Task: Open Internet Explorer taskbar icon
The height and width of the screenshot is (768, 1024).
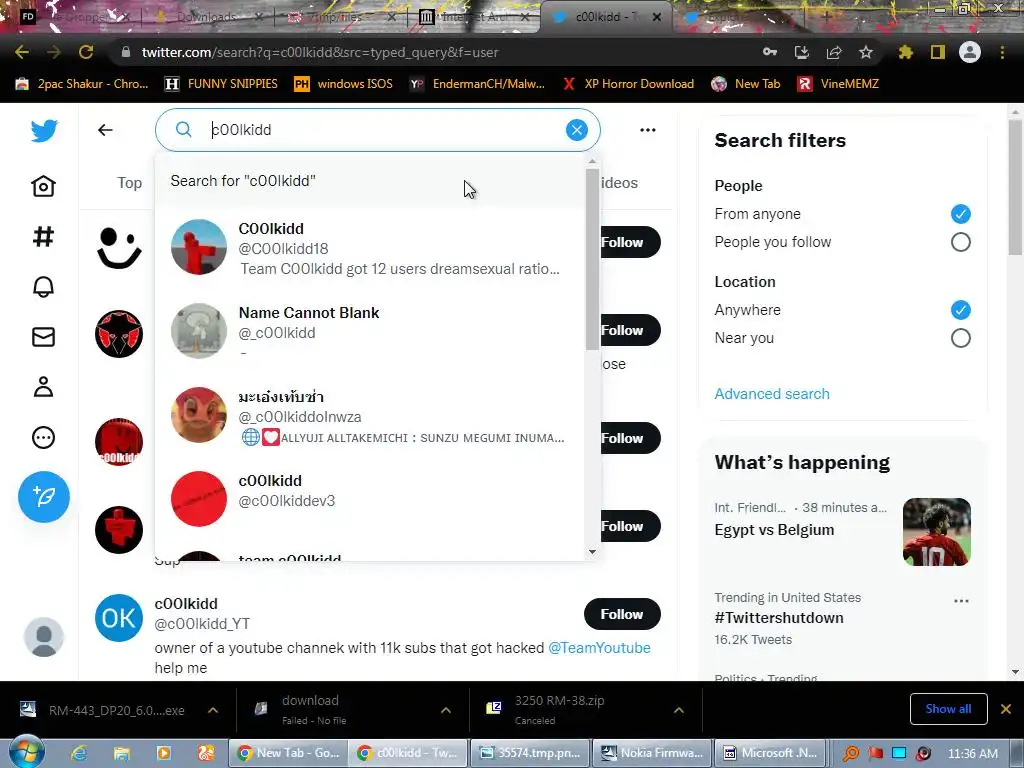Action: [x=79, y=753]
